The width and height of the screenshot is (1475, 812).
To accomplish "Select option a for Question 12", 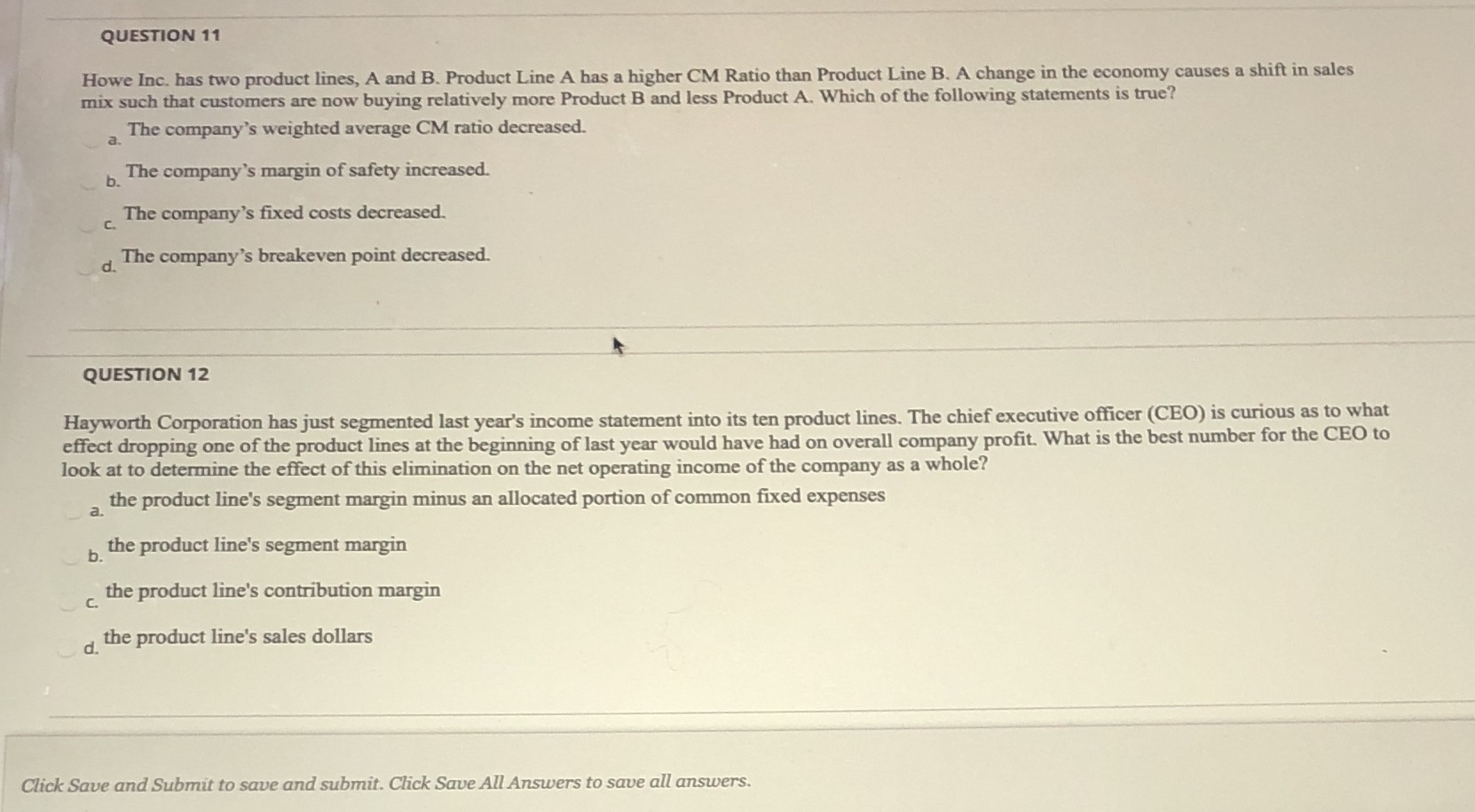I will tap(74, 511).
